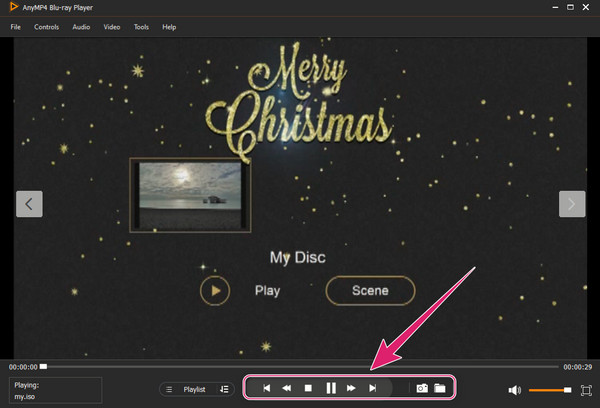Click the AnyMP4 app logo icon
Image resolution: width=600 pixels, height=408 pixels.
click(x=14, y=7)
